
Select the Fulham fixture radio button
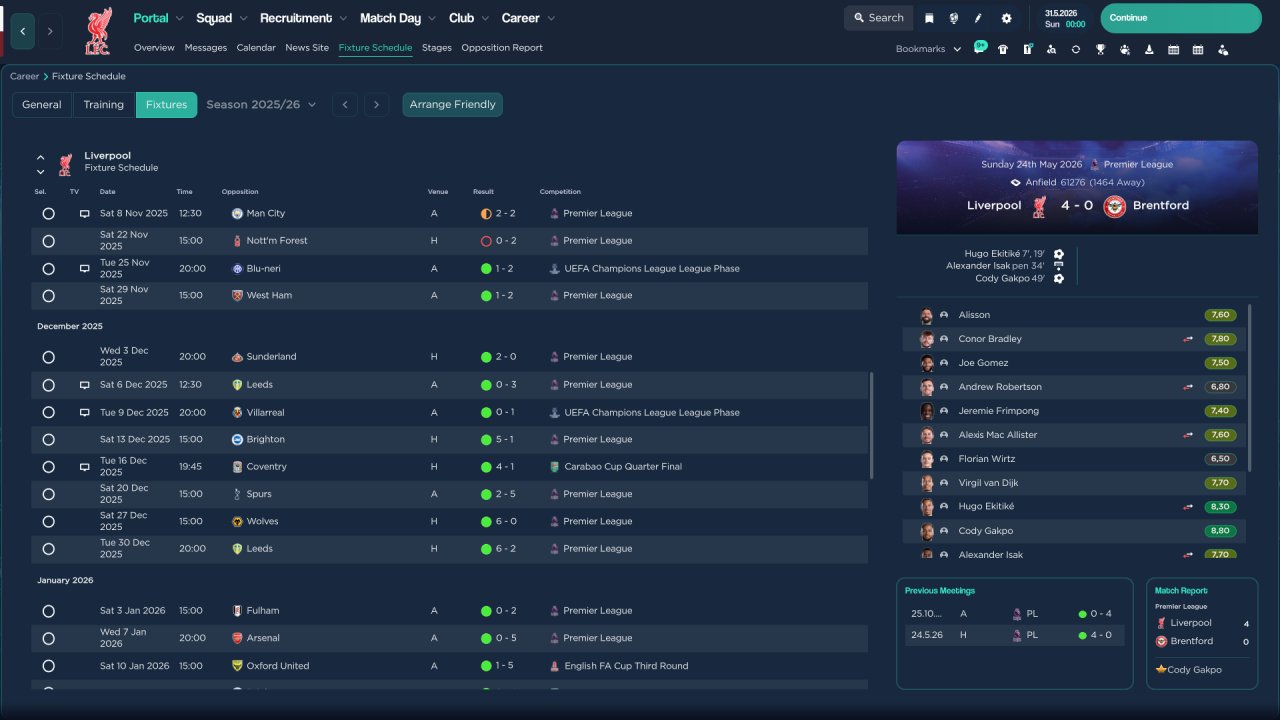(x=48, y=610)
